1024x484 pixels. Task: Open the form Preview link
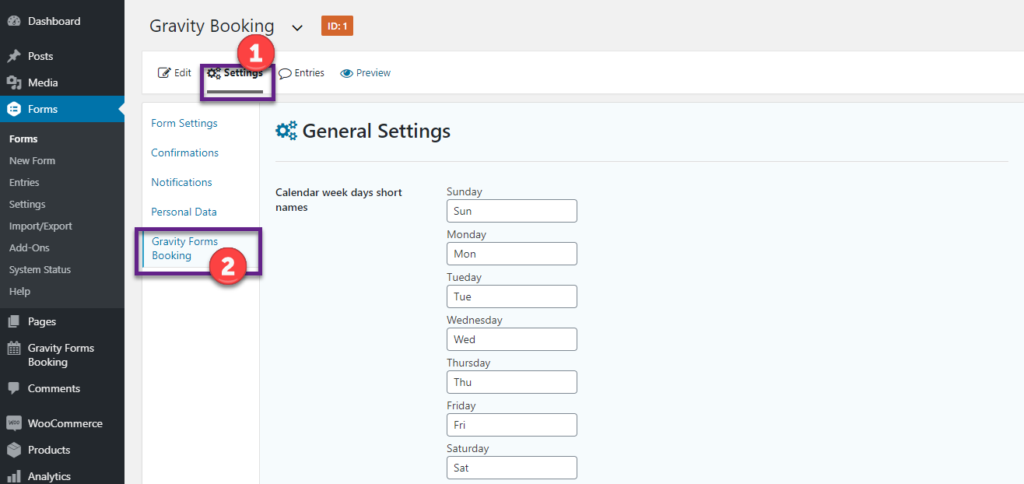point(365,73)
